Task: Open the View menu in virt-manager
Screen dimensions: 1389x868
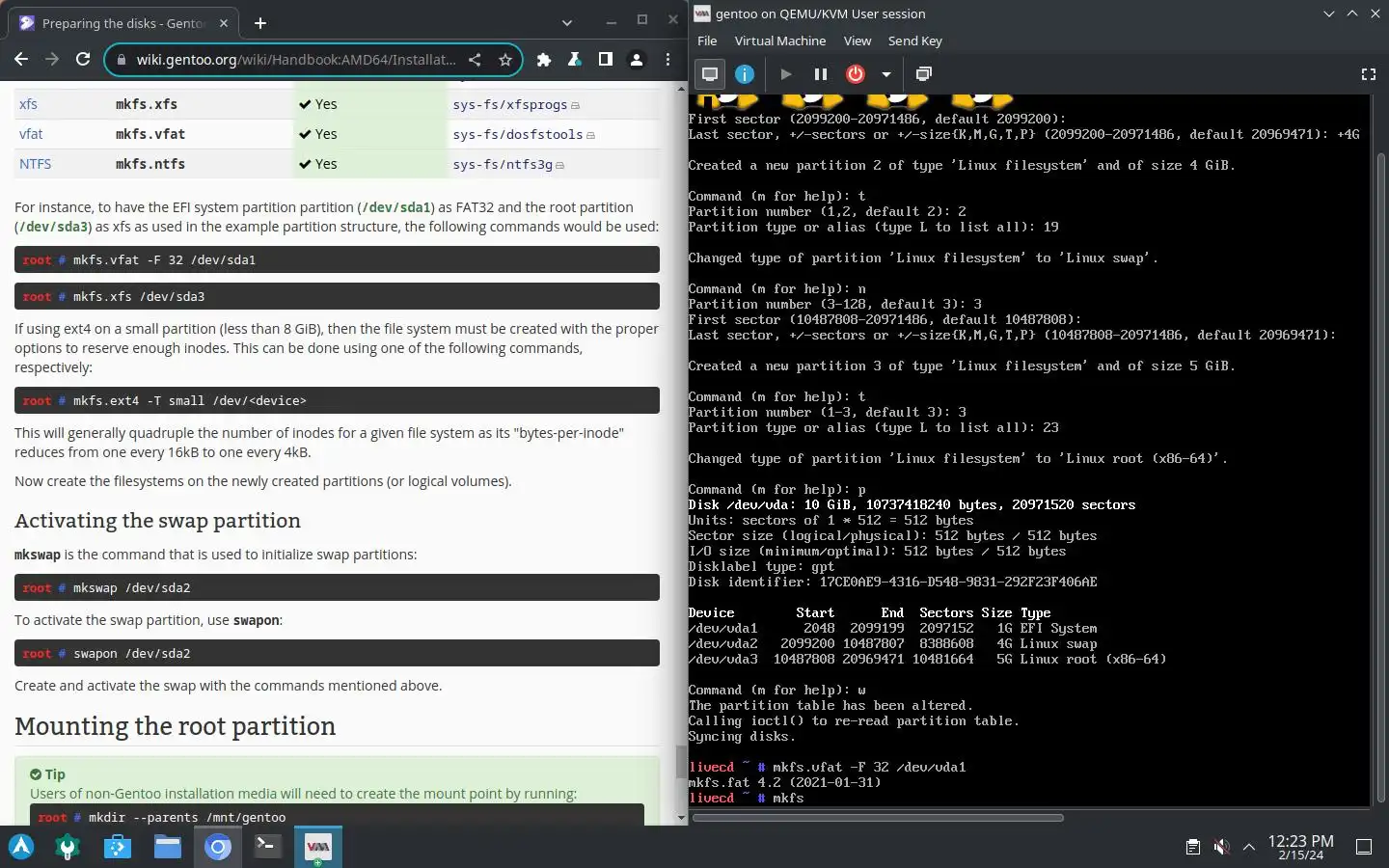Action: point(858,41)
